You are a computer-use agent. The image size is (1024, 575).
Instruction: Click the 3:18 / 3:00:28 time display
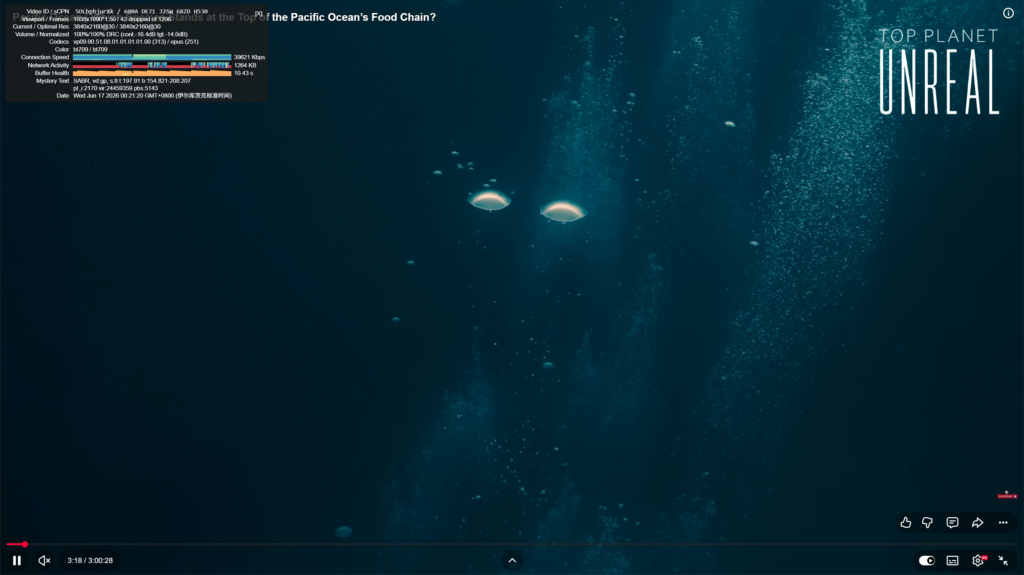pos(90,561)
